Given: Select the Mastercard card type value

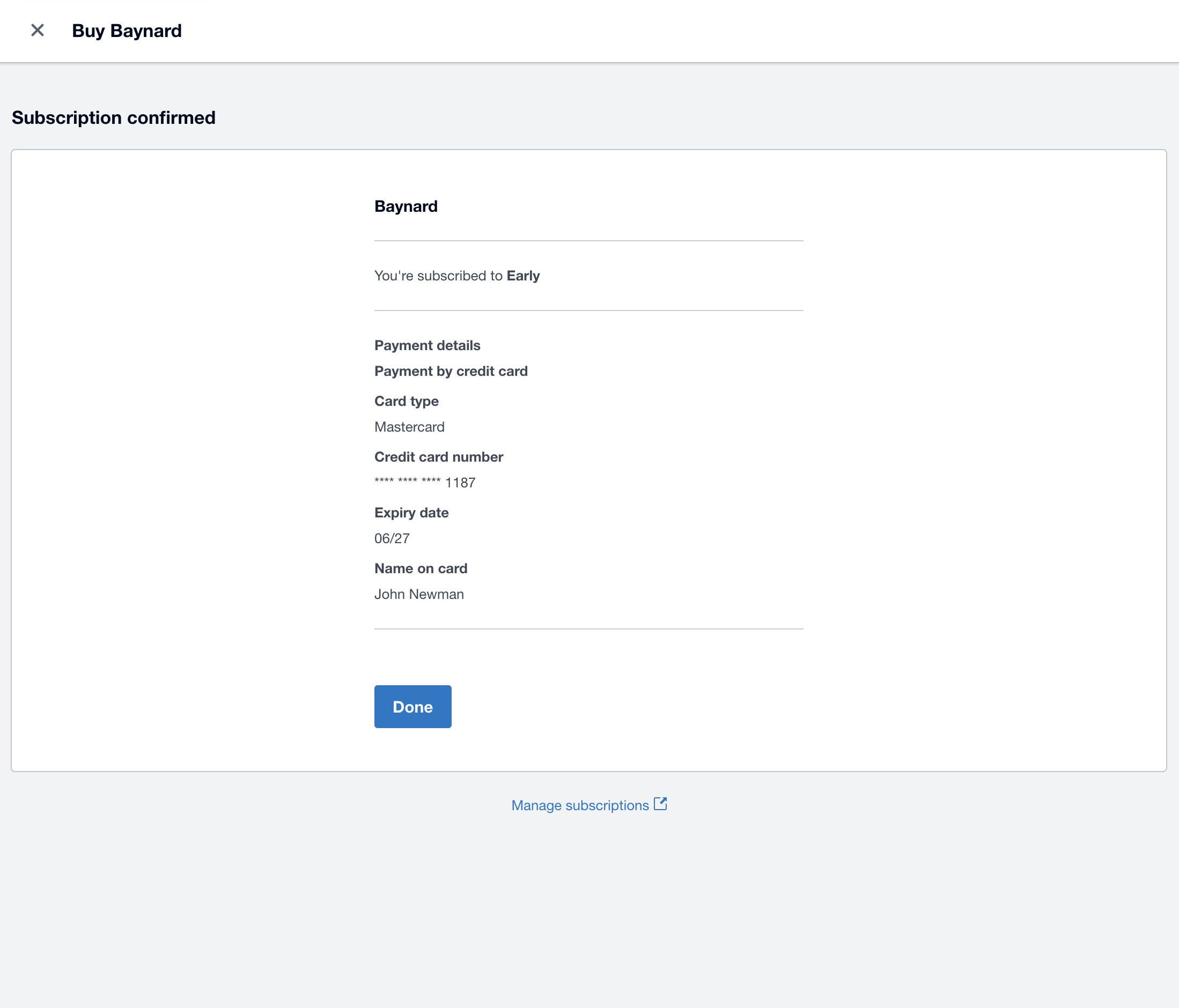Looking at the screenshot, I should point(409,427).
